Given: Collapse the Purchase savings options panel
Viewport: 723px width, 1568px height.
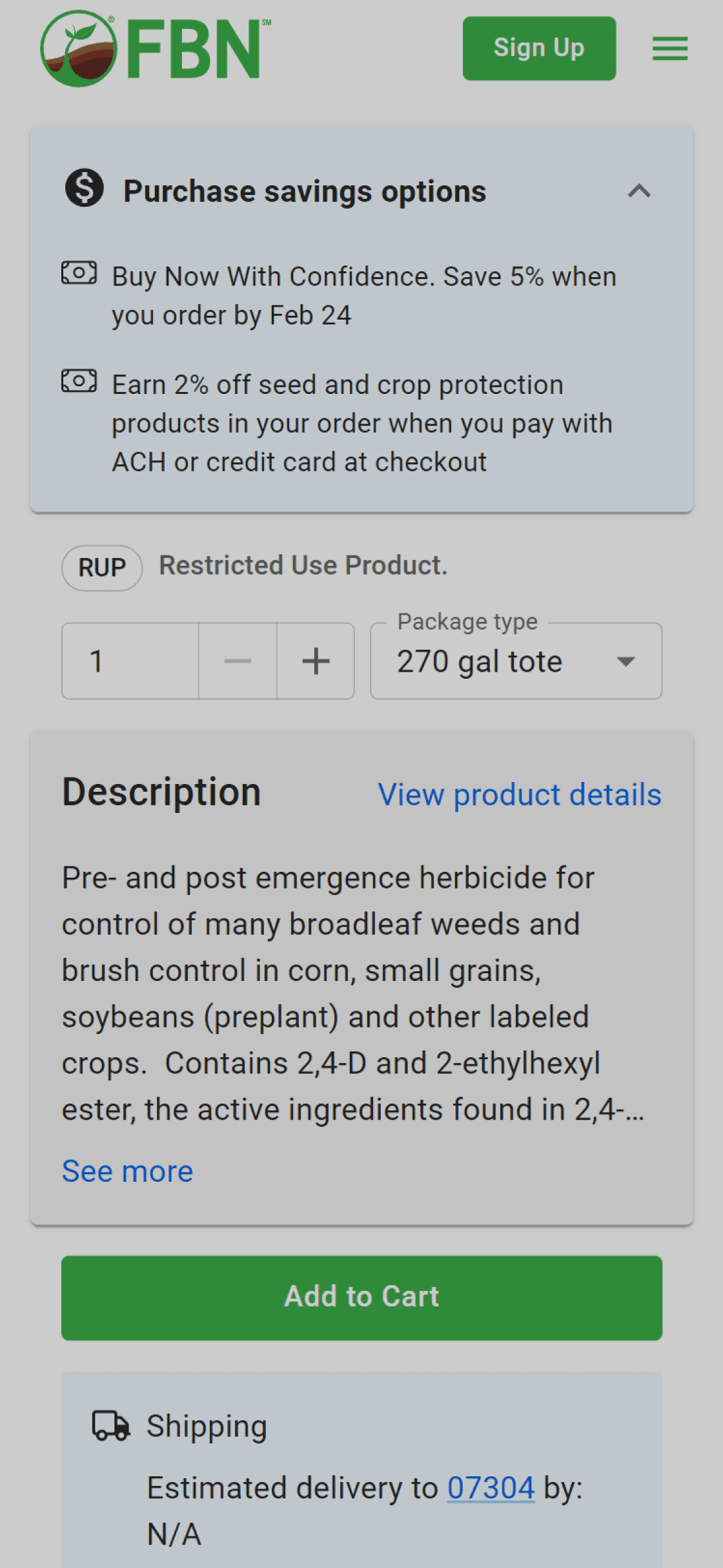Looking at the screenshot, I should coord(639,191).
